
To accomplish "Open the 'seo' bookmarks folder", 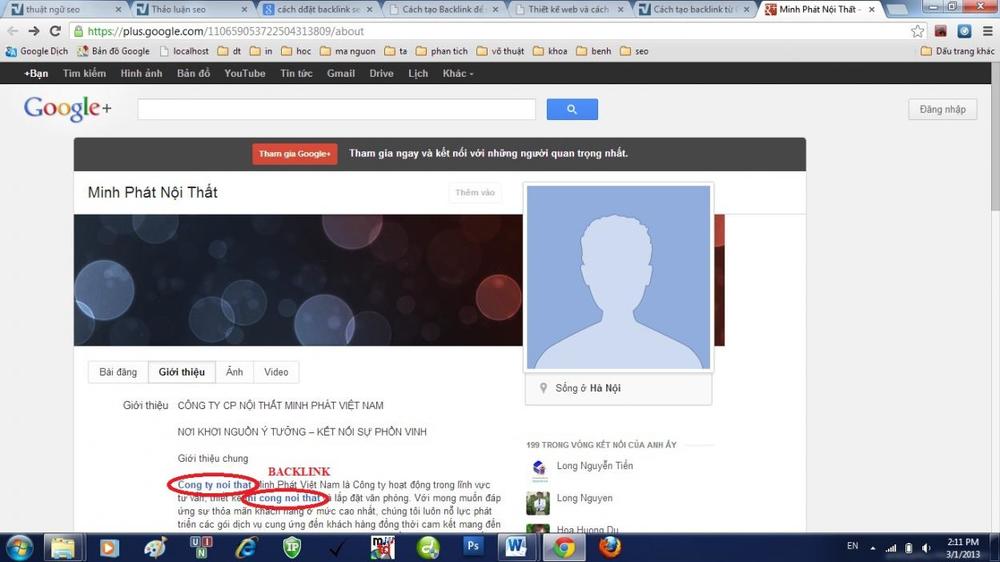I will click(x=634, y=51).
